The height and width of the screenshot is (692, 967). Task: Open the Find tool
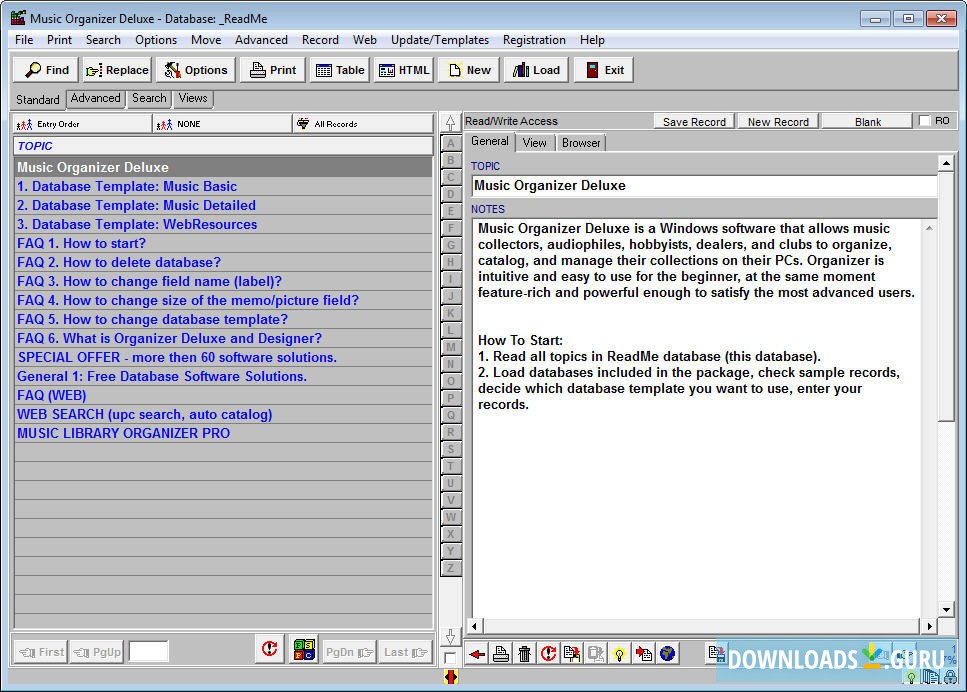pos(44,70)
